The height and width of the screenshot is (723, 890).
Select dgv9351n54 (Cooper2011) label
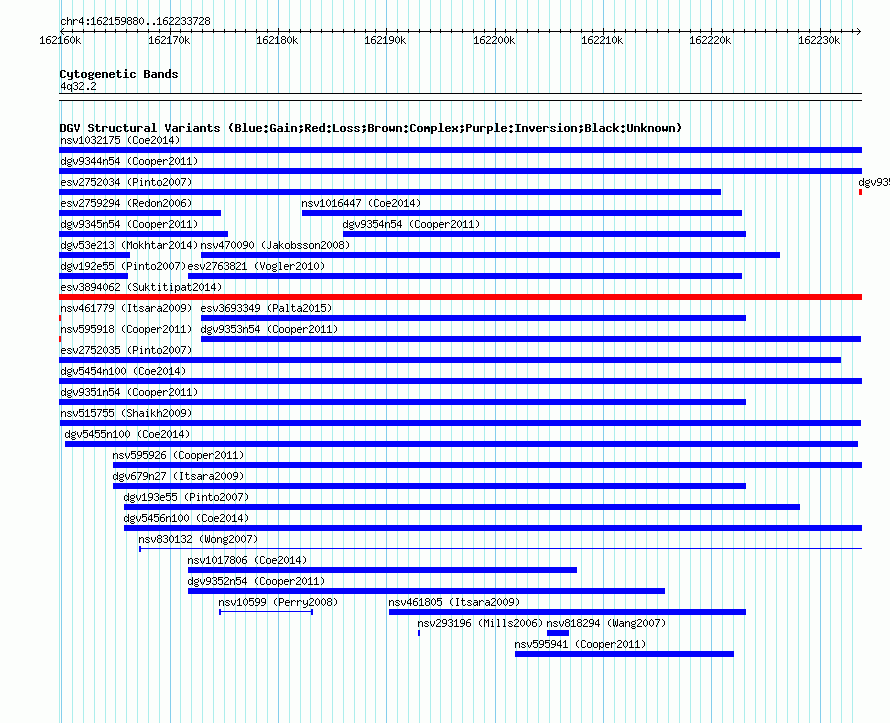(x=129, y=392)
